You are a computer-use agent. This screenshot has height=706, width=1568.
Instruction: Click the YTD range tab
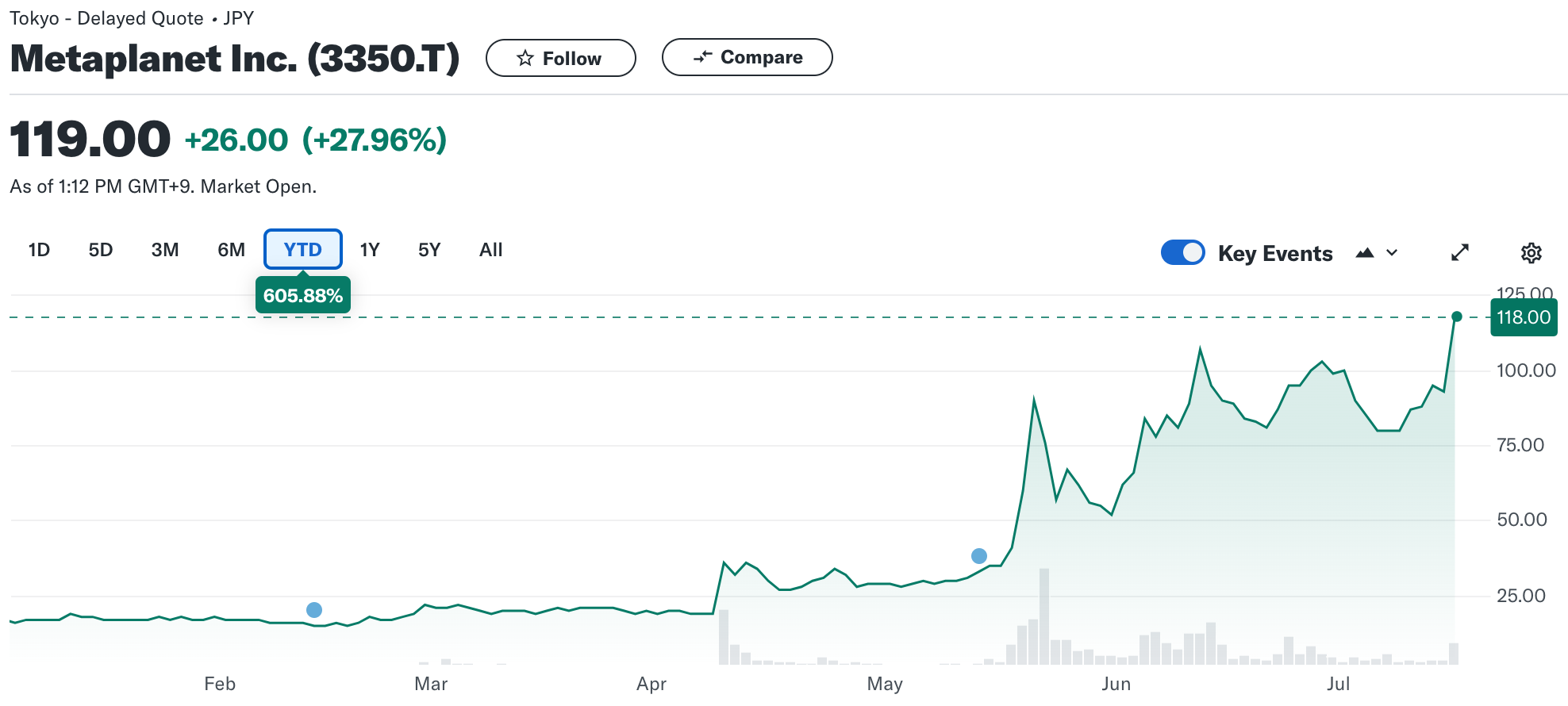click(x=302, y=250)
